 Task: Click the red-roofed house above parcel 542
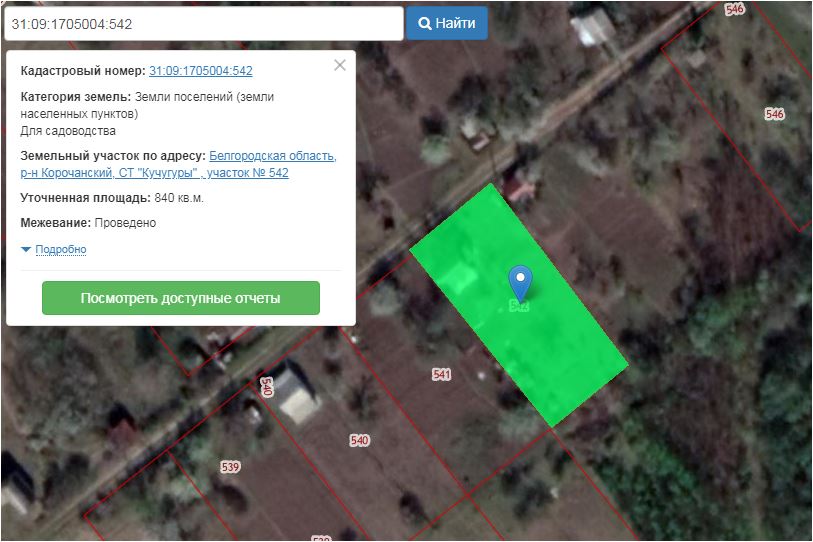pyautogui.click(x=520, y=187)
